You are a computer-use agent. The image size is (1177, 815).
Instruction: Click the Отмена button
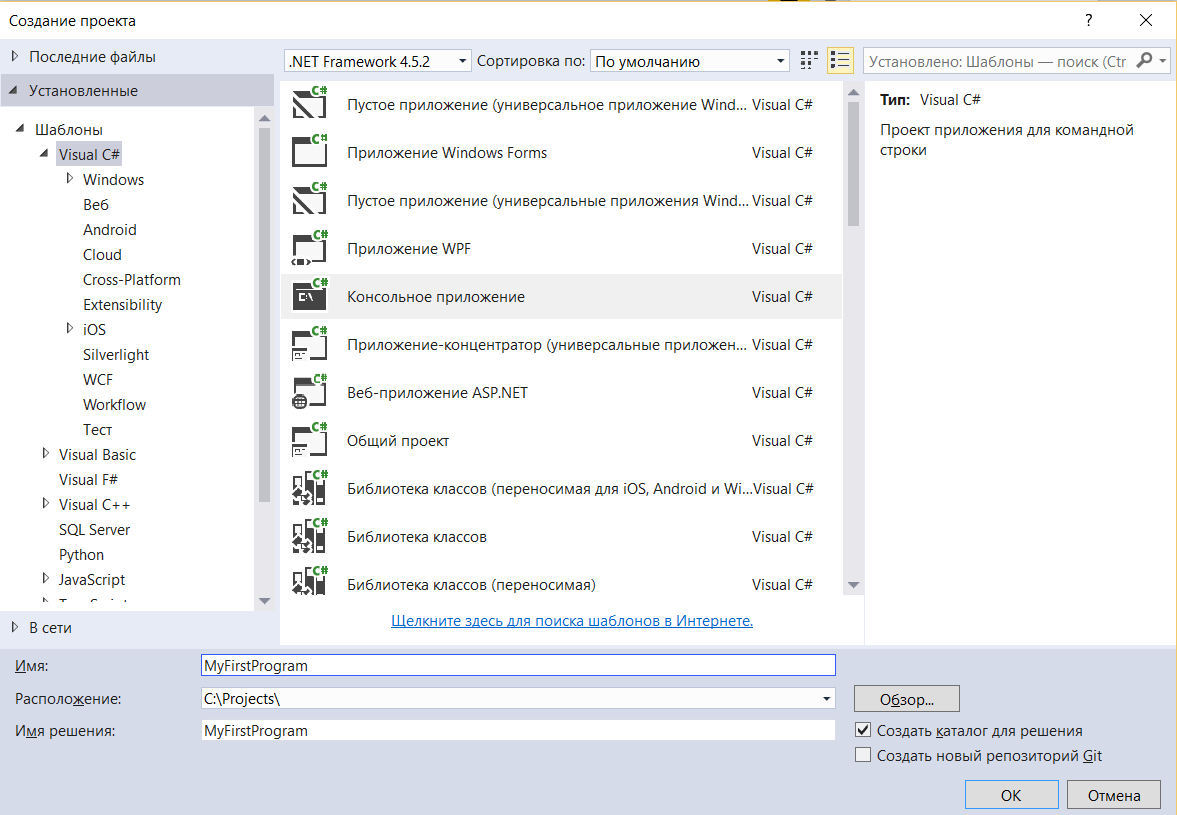pyautogui.click(x=1114, y=795)
